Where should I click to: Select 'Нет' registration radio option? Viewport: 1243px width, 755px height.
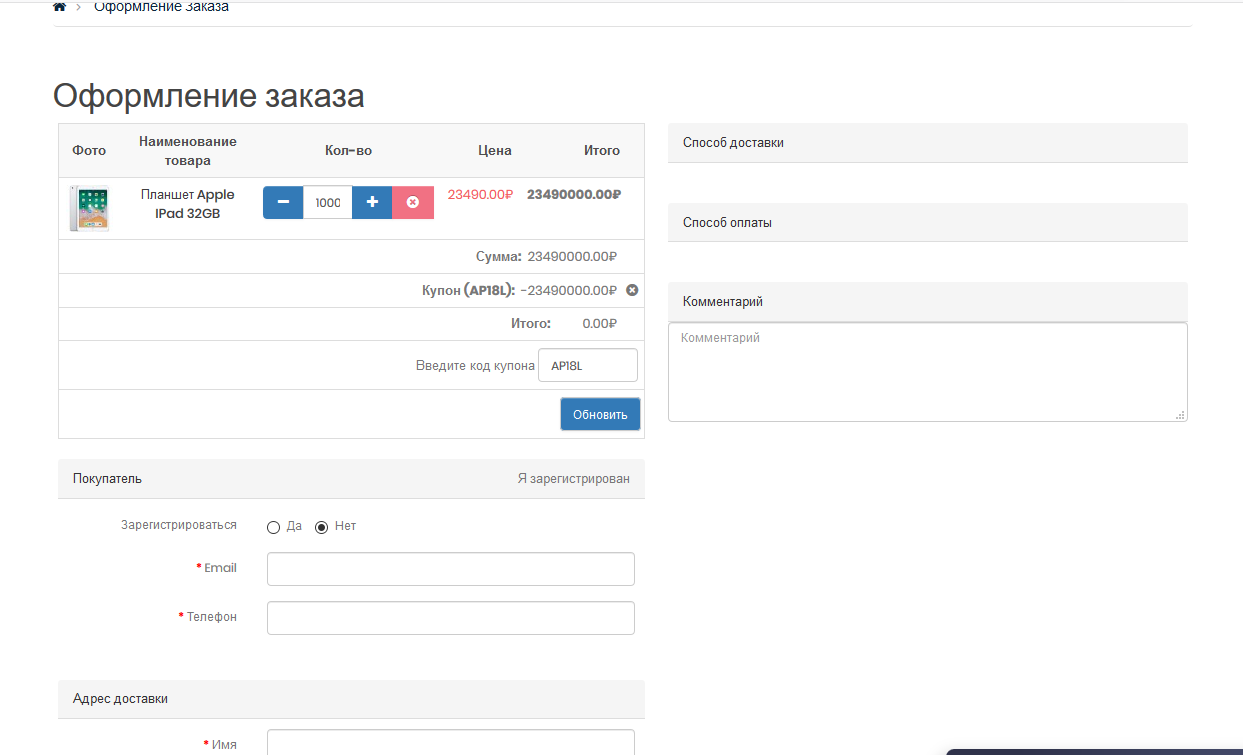[x=322, y=527]
